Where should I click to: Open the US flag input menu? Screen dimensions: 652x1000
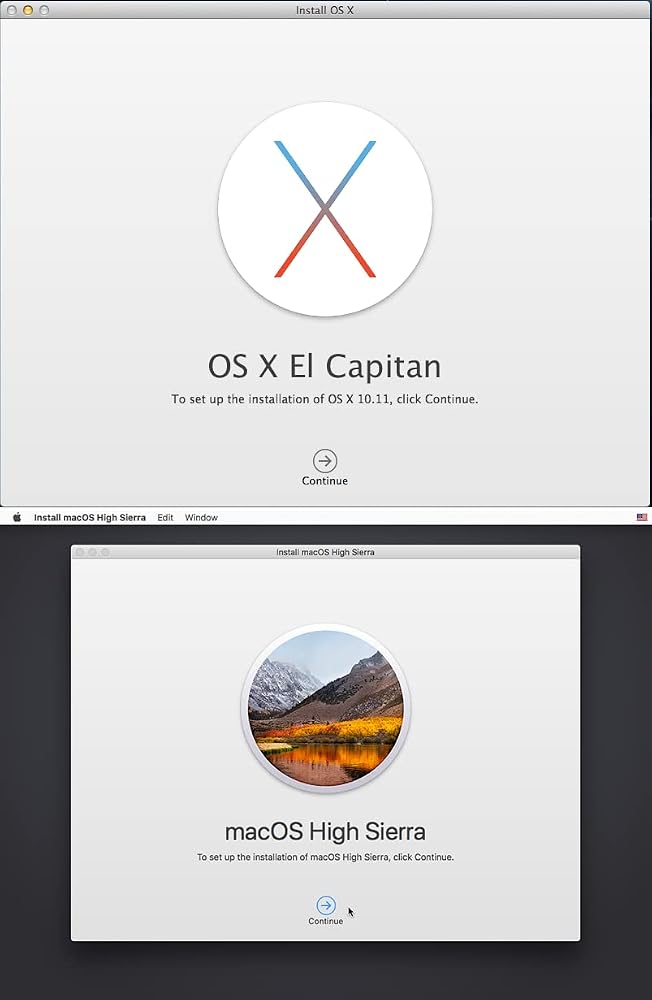(642, 517)
